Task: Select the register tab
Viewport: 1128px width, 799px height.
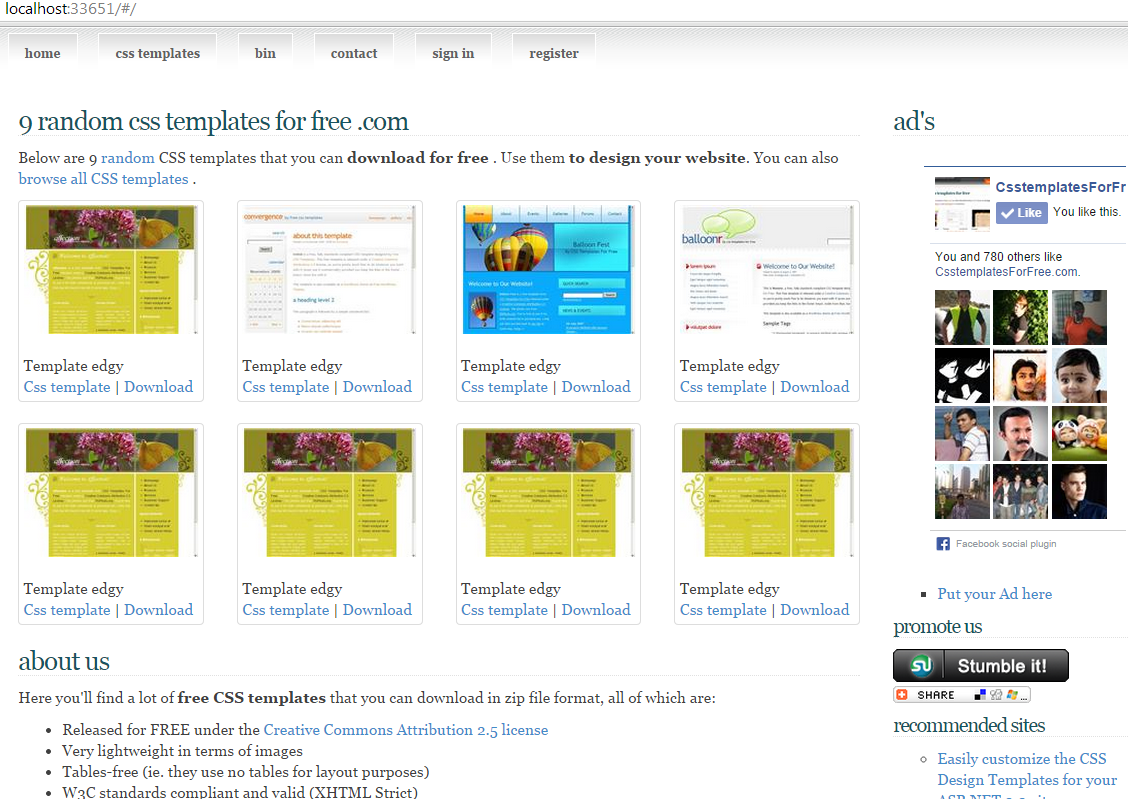Action: 553,53
